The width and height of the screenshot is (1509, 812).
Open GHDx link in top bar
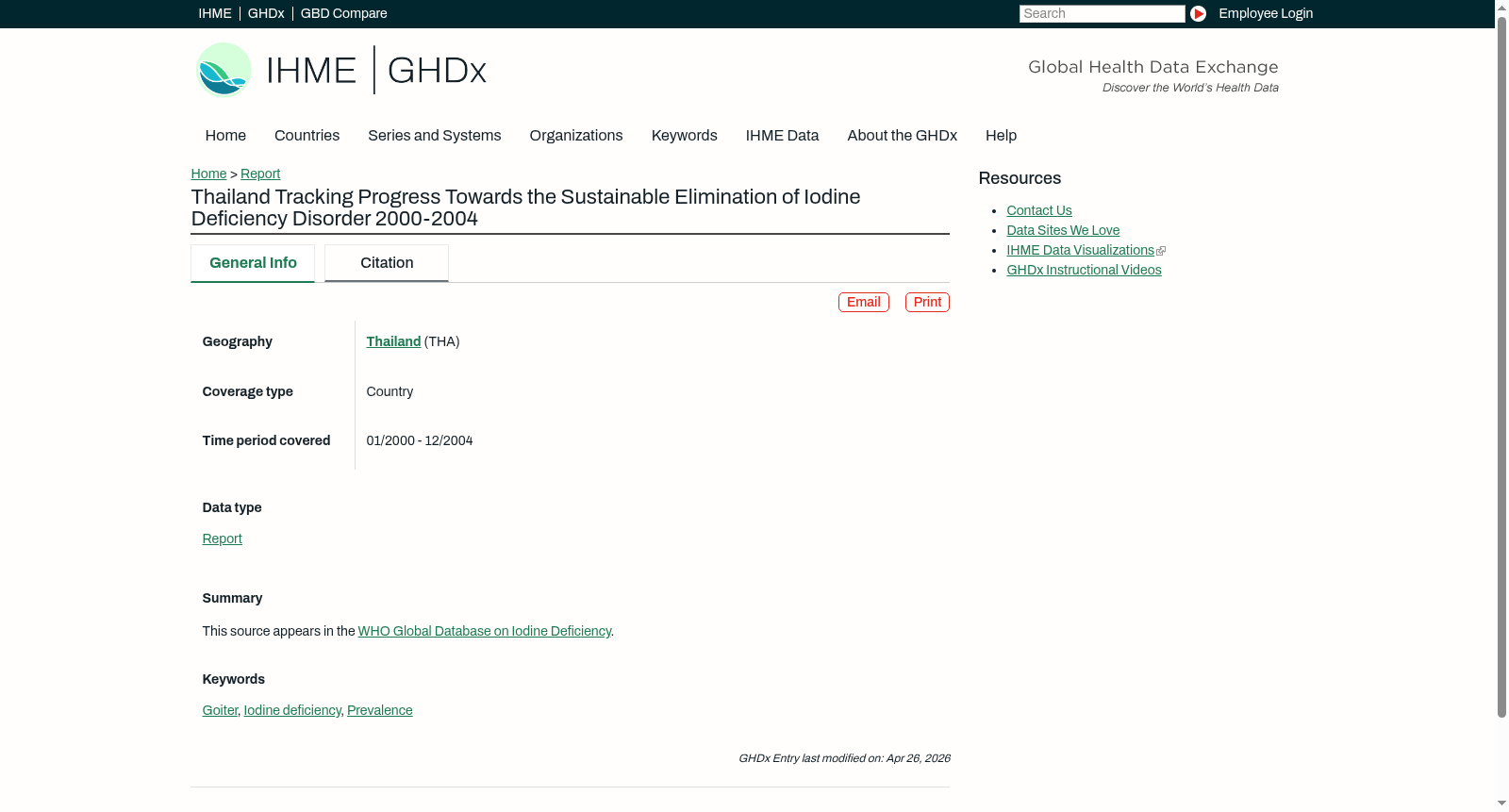266,13
